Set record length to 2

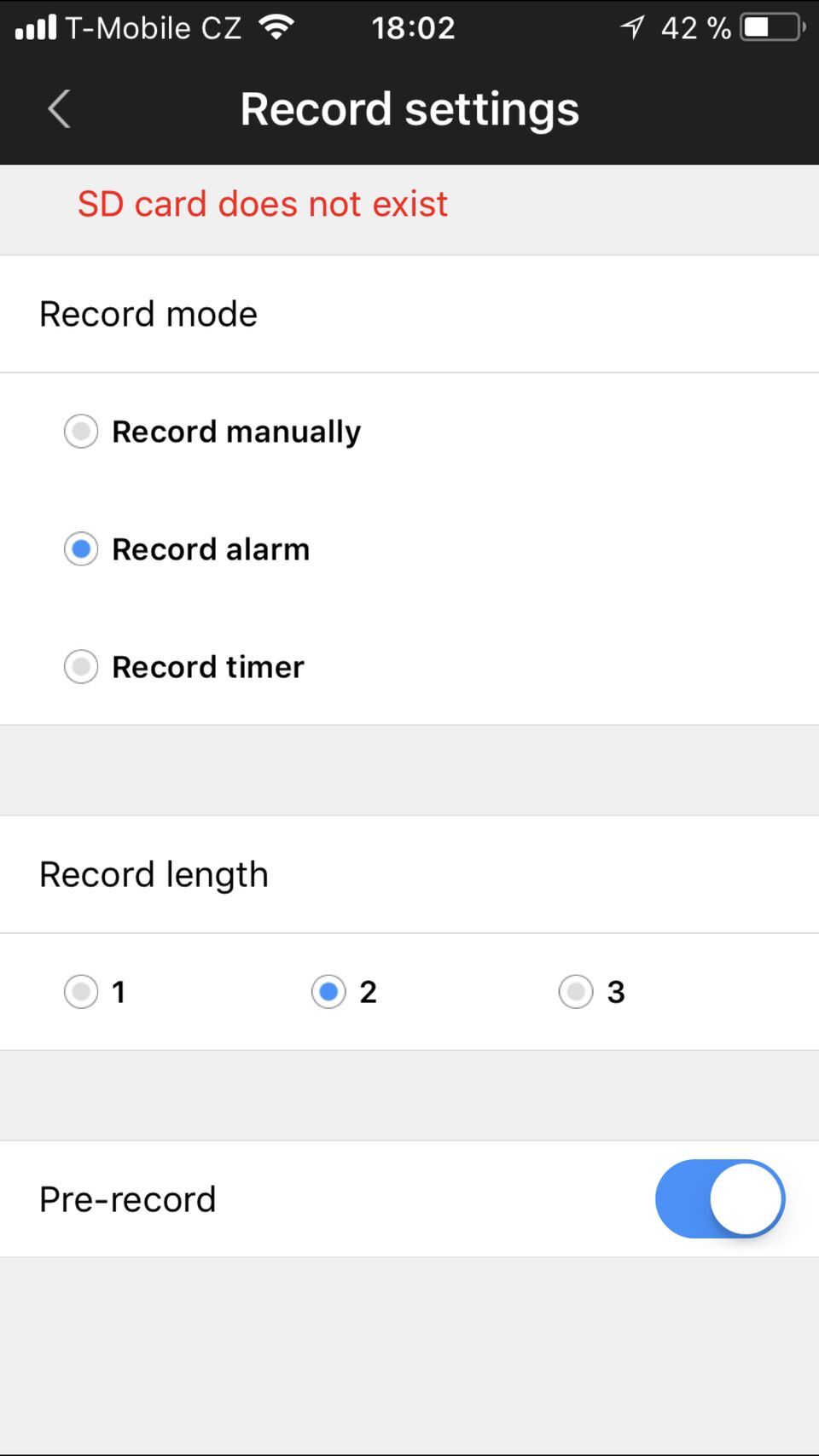point(328,992)
